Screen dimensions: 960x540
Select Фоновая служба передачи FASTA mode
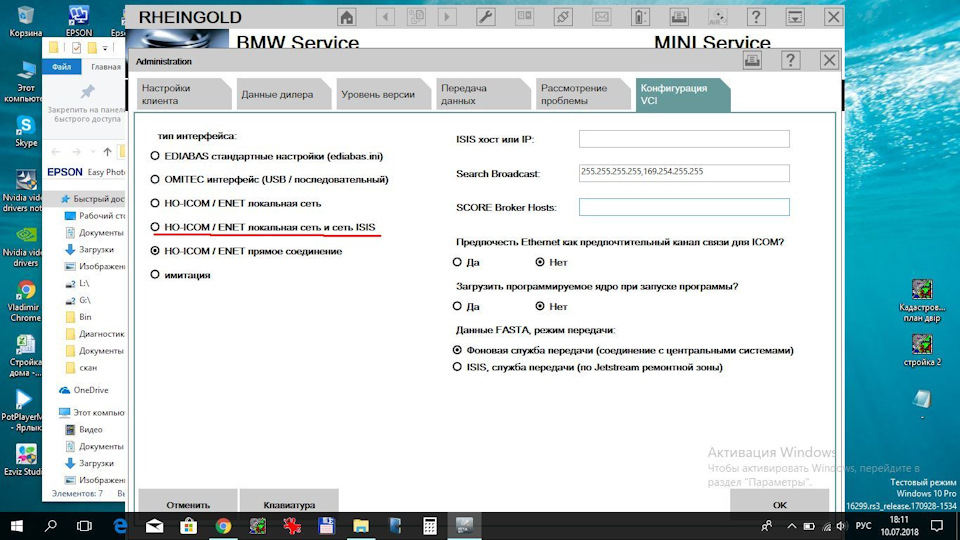tap(457, 350)
